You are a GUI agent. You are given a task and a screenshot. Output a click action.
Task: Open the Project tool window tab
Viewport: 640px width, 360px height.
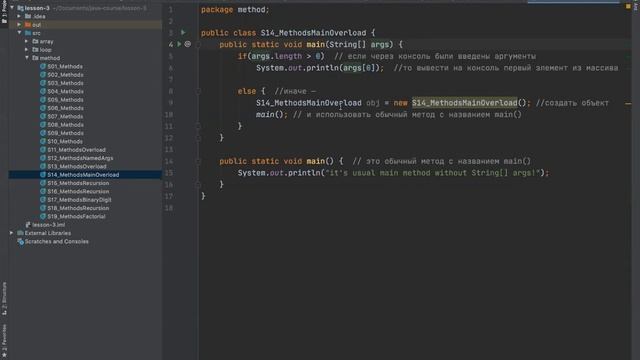click(4, 13)
